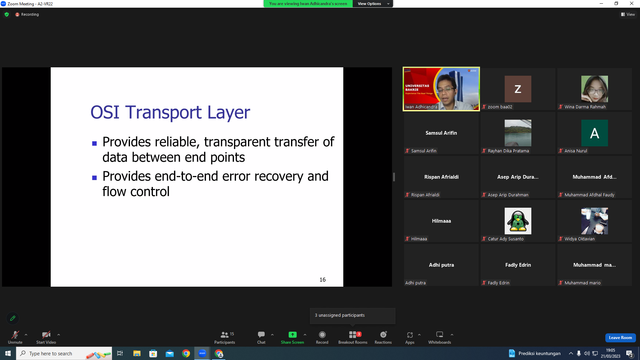Click the '3 unassigned participants' tooltip

[x=353, y=315]
